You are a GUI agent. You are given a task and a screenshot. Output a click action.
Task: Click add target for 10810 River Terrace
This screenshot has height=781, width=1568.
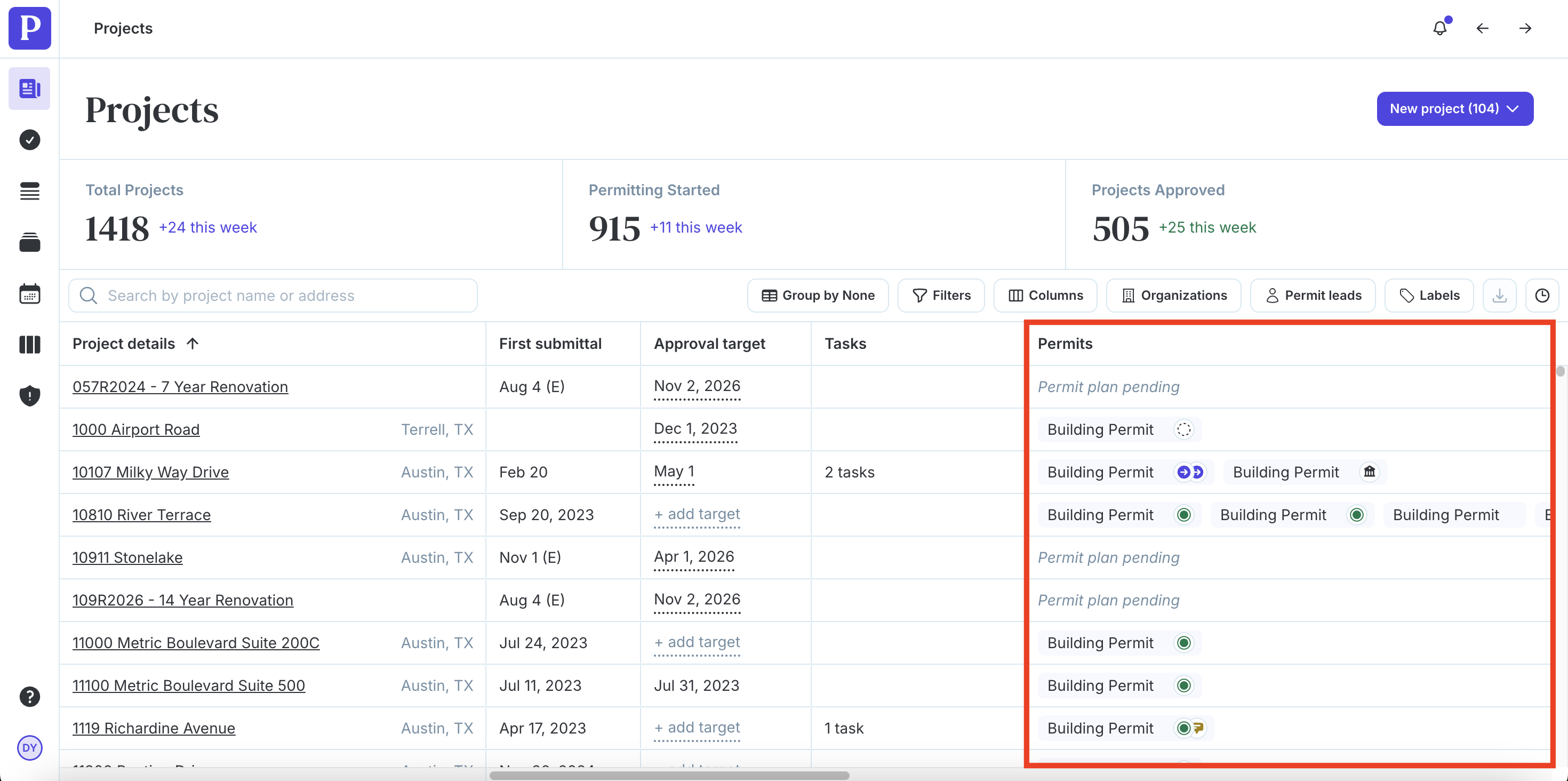(697, 514)
